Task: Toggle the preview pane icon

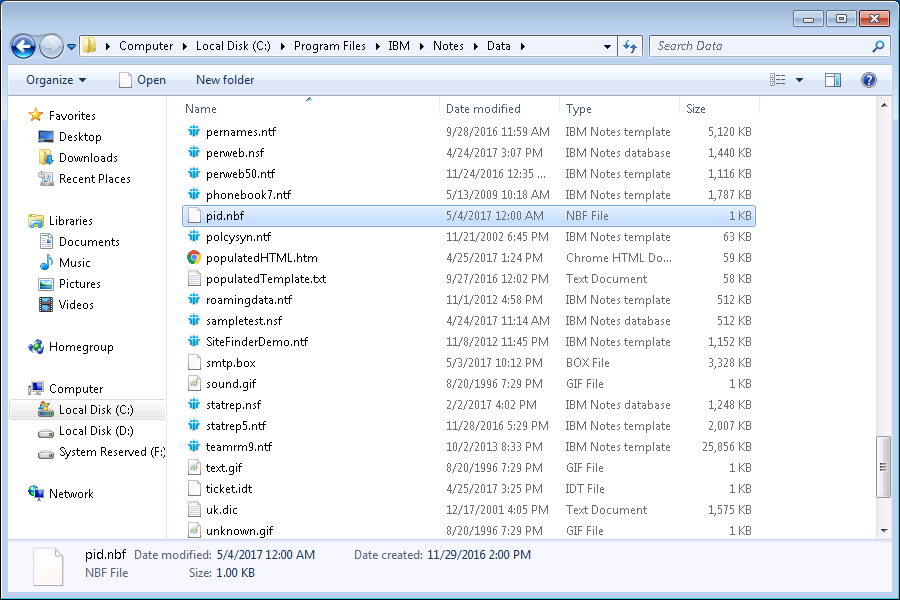Action: tap(833, 80)
